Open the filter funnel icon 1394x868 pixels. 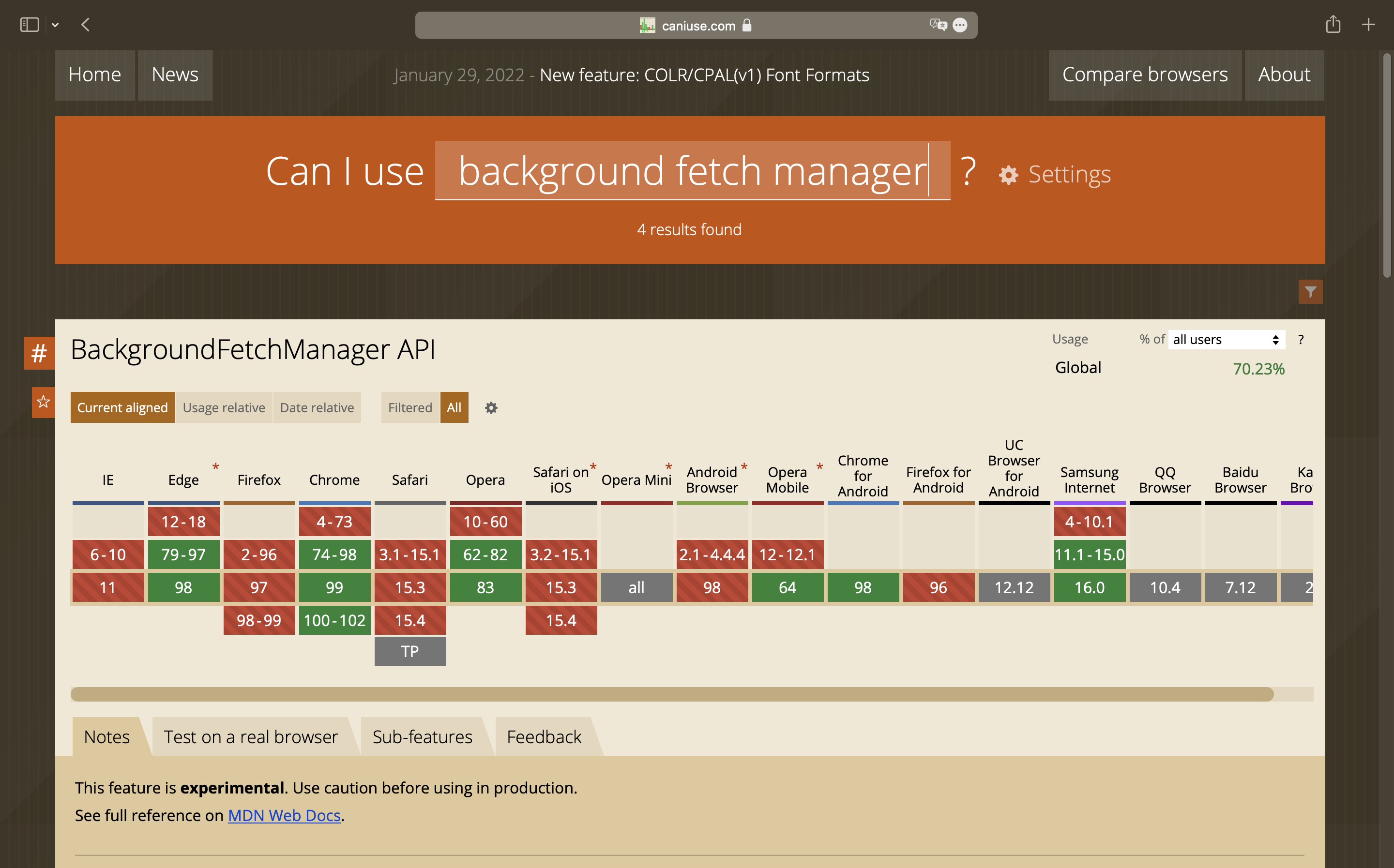click(1310, 292)
